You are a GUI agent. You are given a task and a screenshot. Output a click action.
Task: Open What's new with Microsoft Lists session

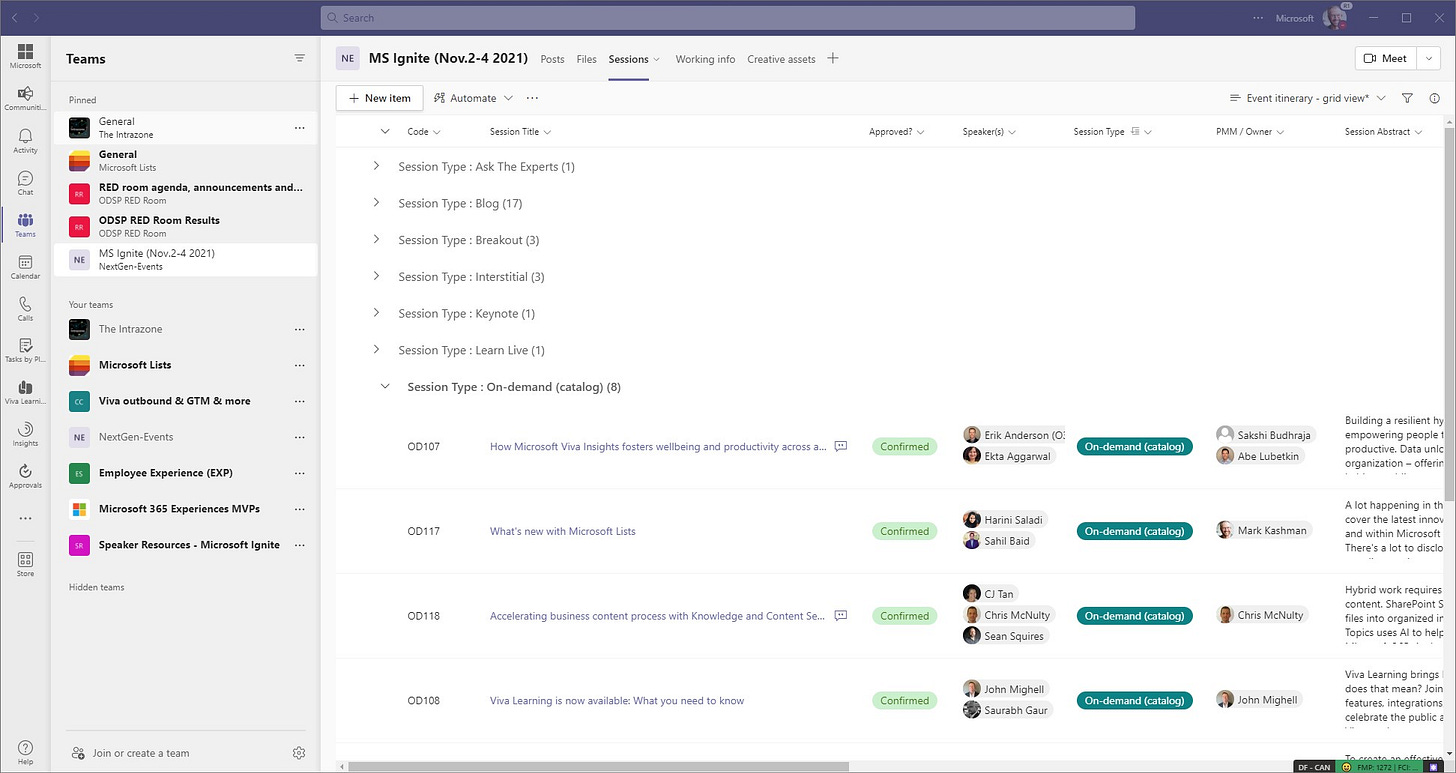click(562, 531)
